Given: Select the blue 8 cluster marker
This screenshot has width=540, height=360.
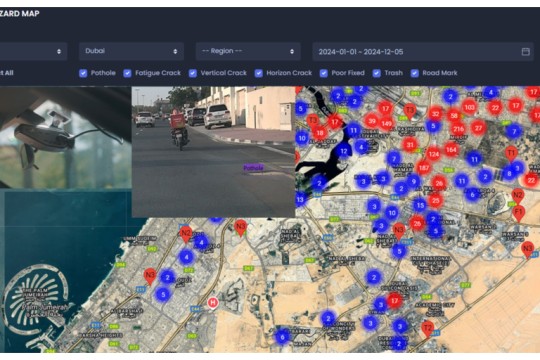Looking at the screenshot, I should 509,174.
